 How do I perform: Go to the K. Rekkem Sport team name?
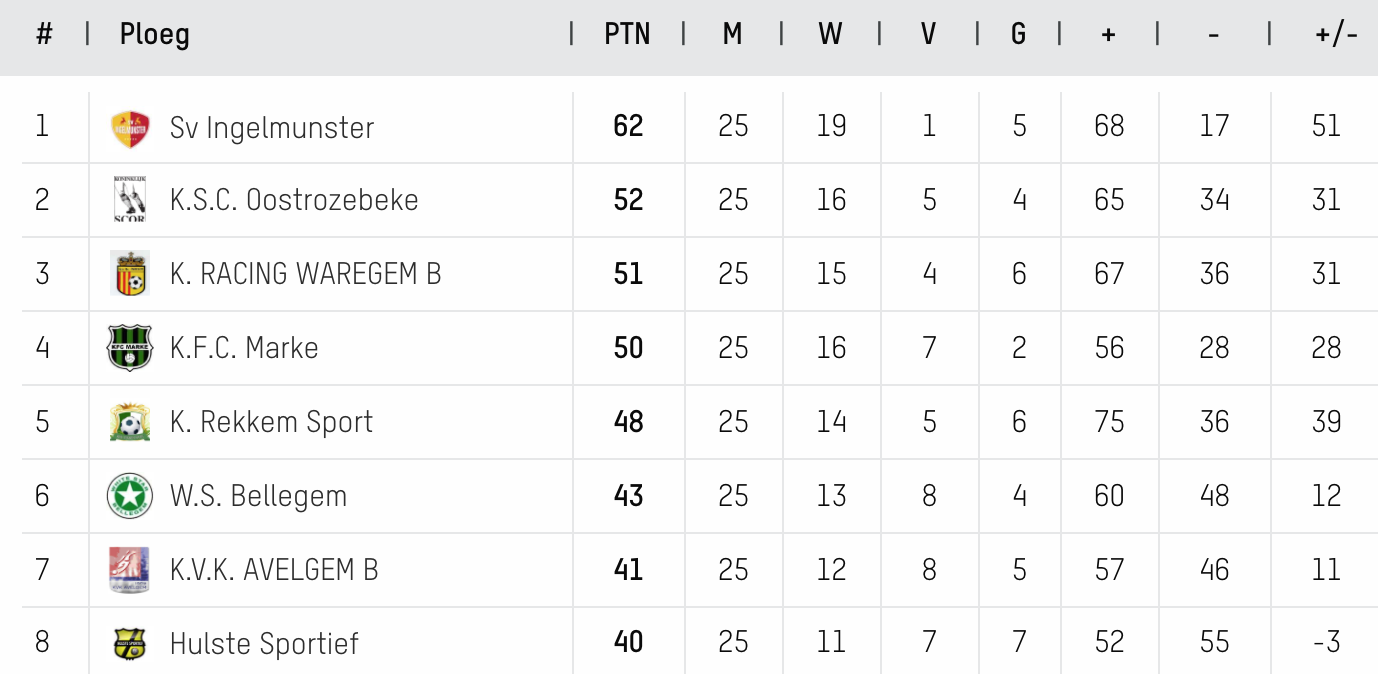point(271,422)
